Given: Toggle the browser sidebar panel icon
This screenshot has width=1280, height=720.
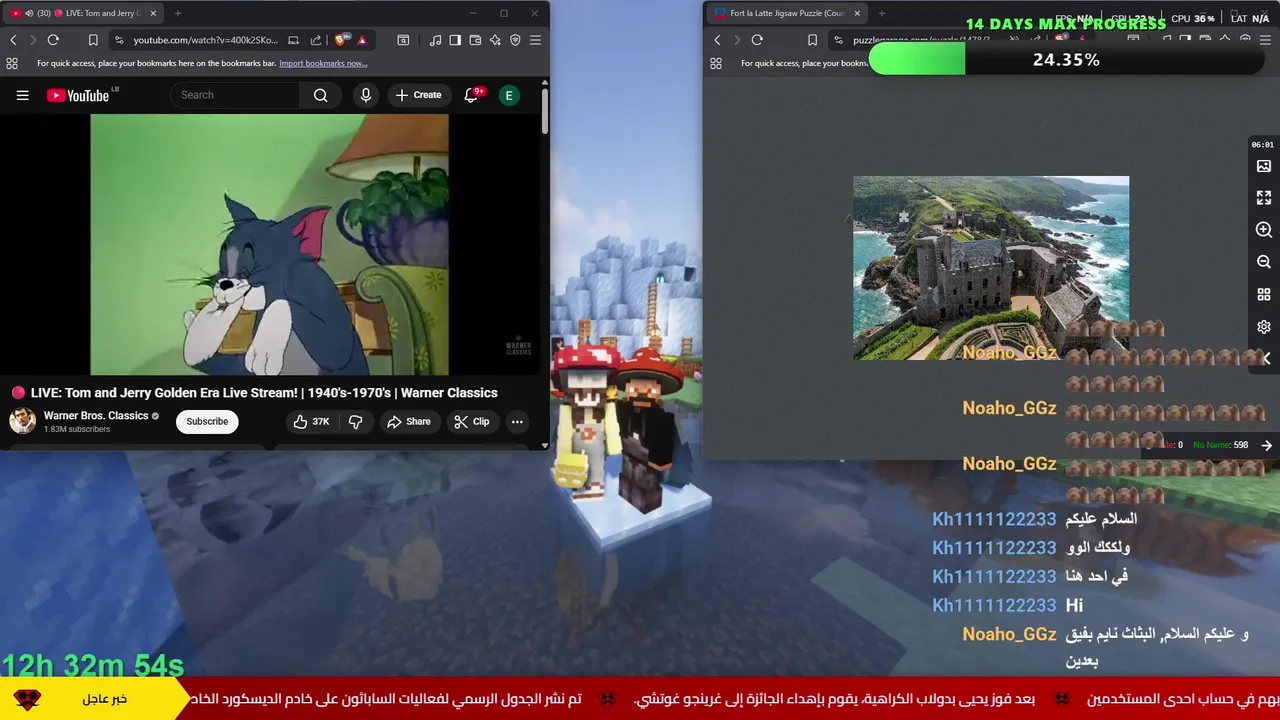Looking at the screenshot, I should click(x=455, y=40).
